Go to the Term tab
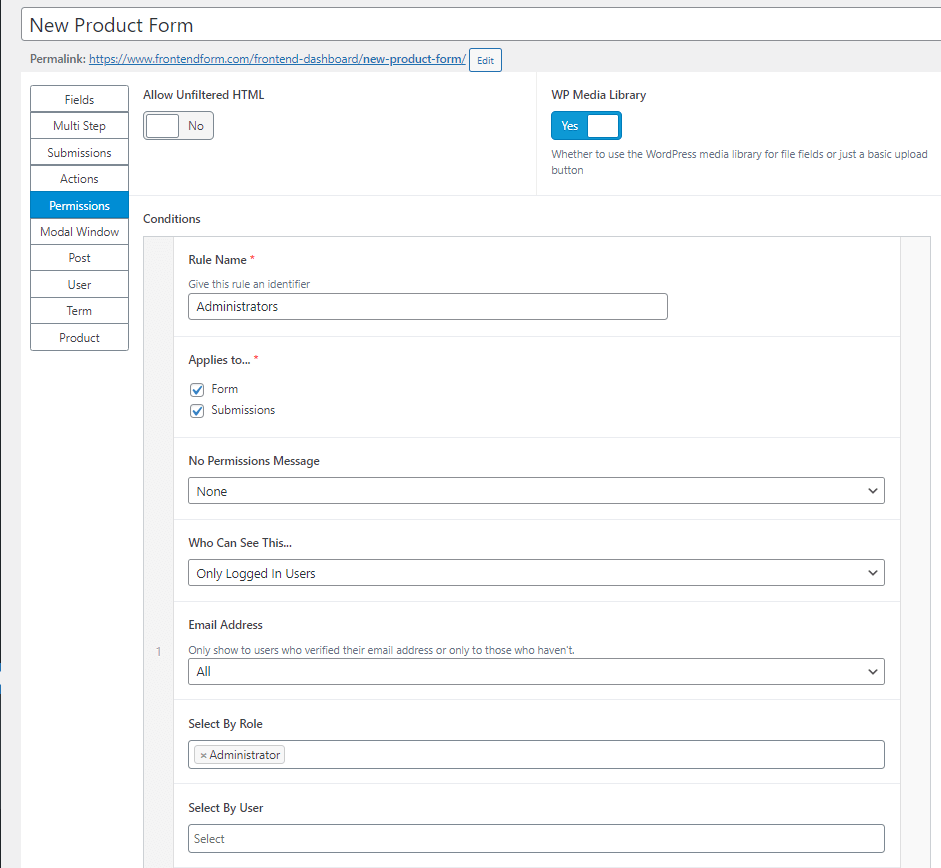 click(79, 311)
